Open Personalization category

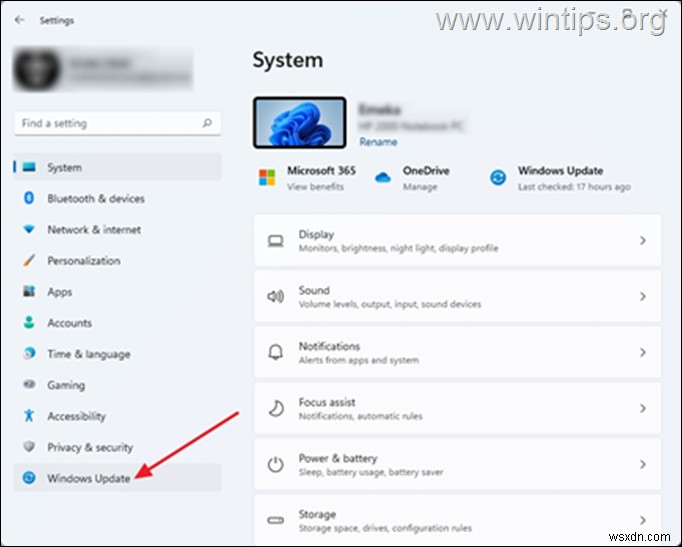pyautogui.click(x=84, y=261)
